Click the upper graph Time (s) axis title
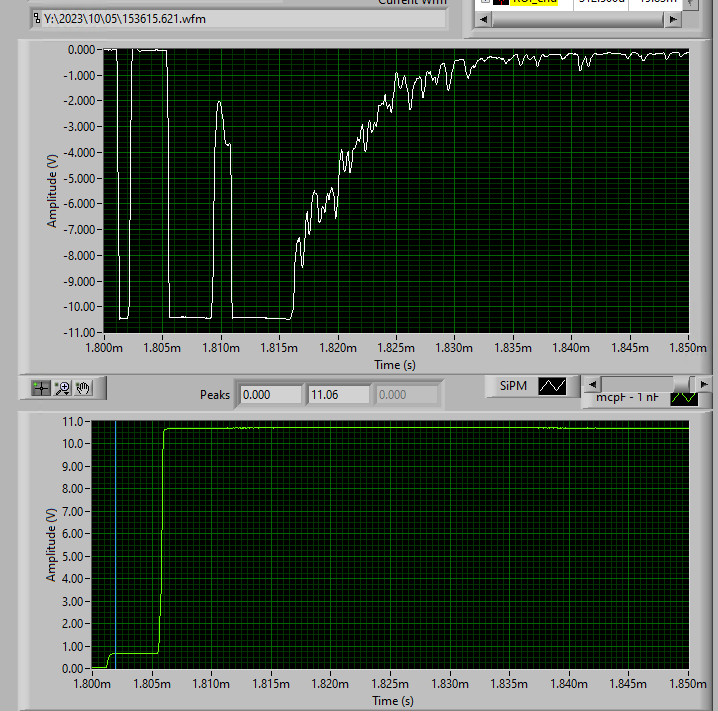Viewport: 718px width, 711px height. tap(395, 365)
